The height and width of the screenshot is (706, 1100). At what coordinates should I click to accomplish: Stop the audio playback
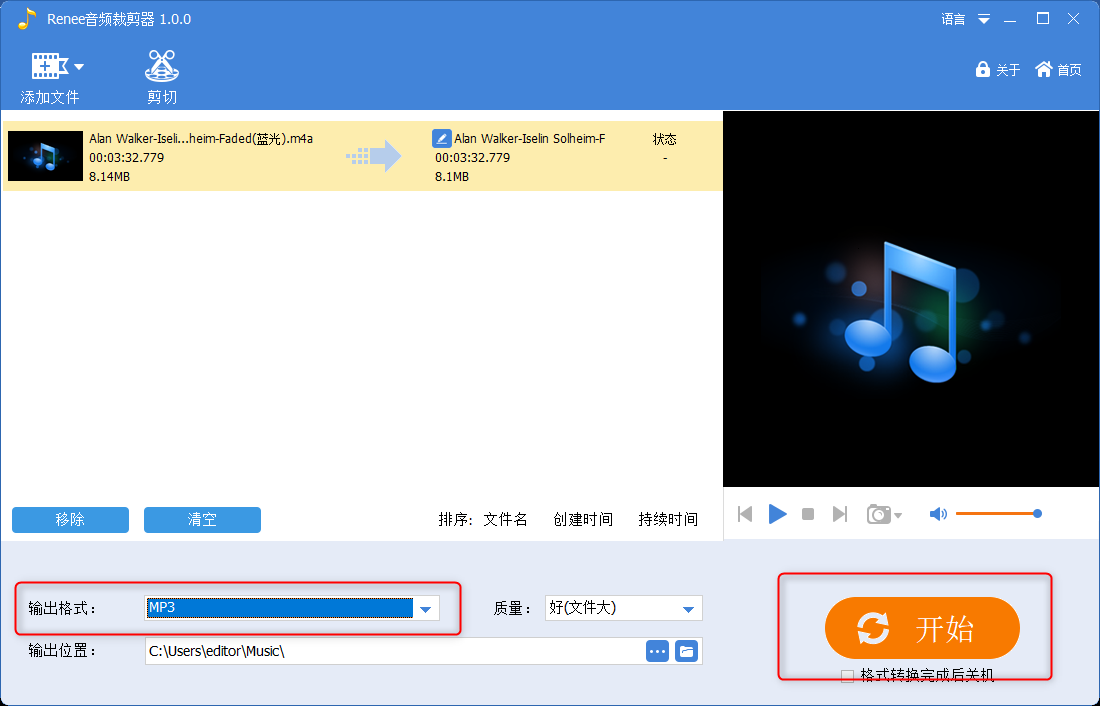[x=808, y=514]
